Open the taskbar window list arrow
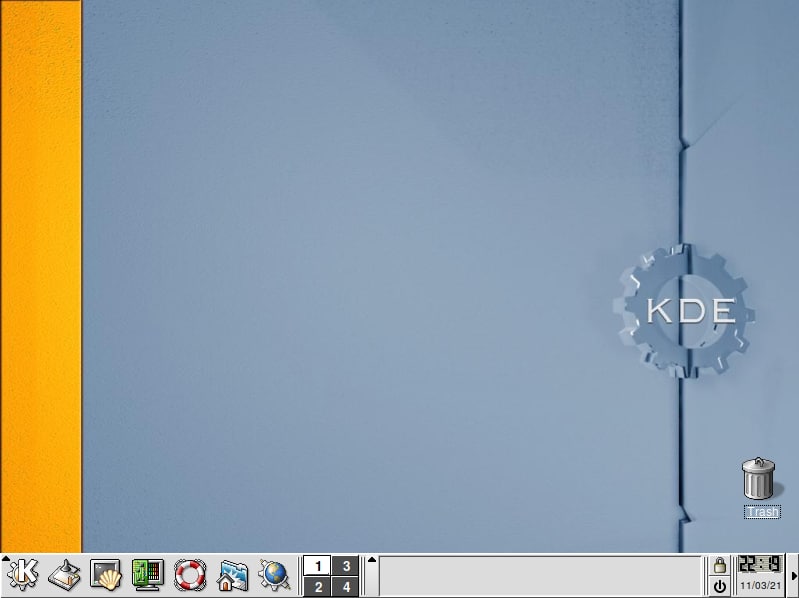 [372, 576]
